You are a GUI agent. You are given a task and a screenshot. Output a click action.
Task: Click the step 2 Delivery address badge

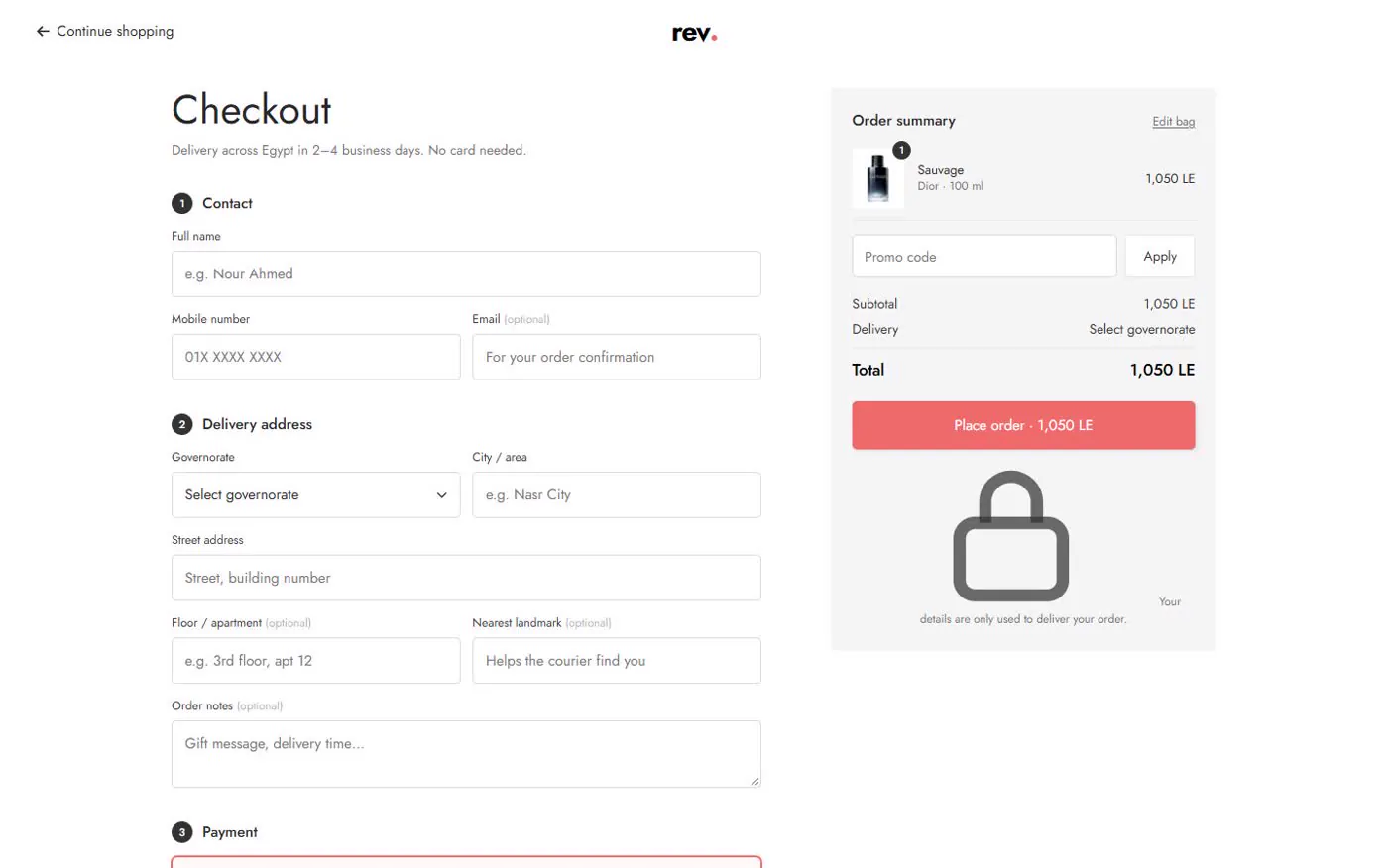181,424
